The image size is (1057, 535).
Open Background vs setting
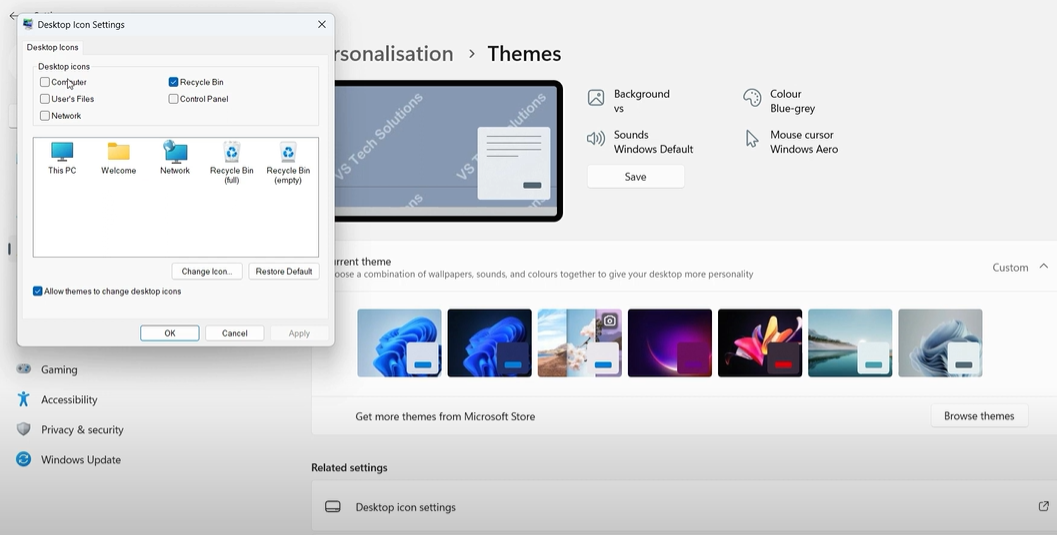click(x=629, y=101)
